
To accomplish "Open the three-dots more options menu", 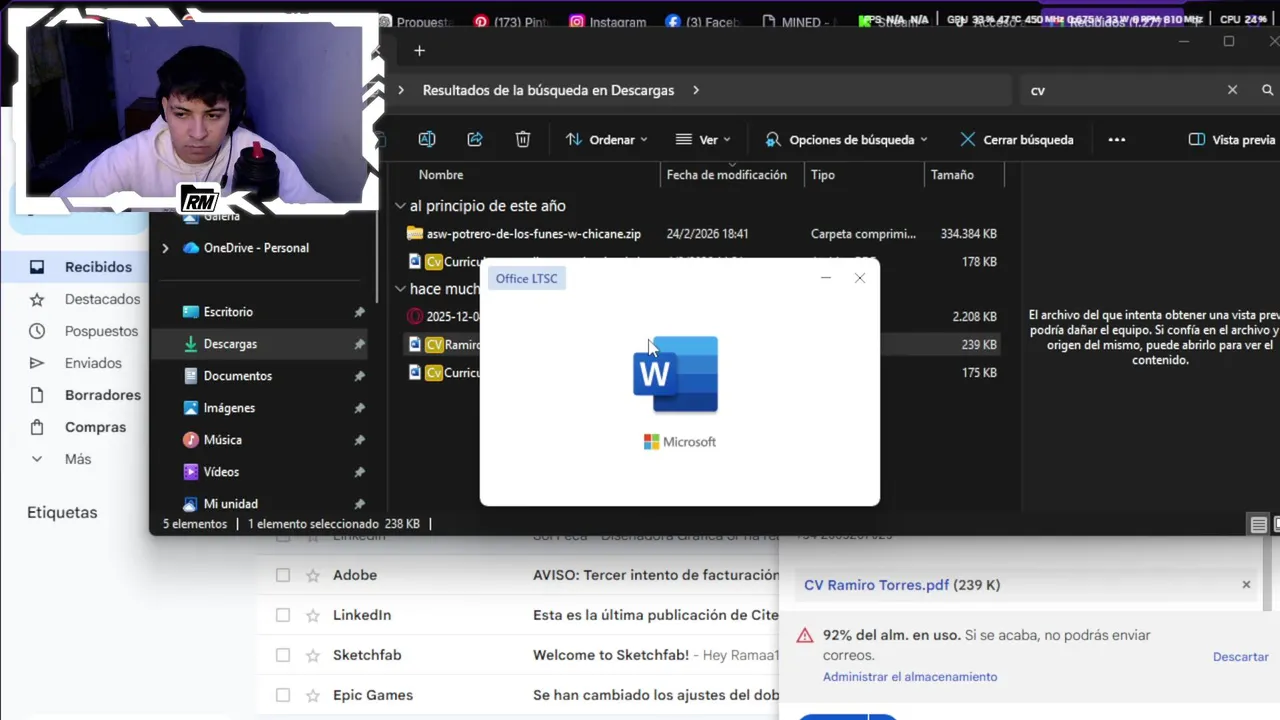I will (1117, 140).
